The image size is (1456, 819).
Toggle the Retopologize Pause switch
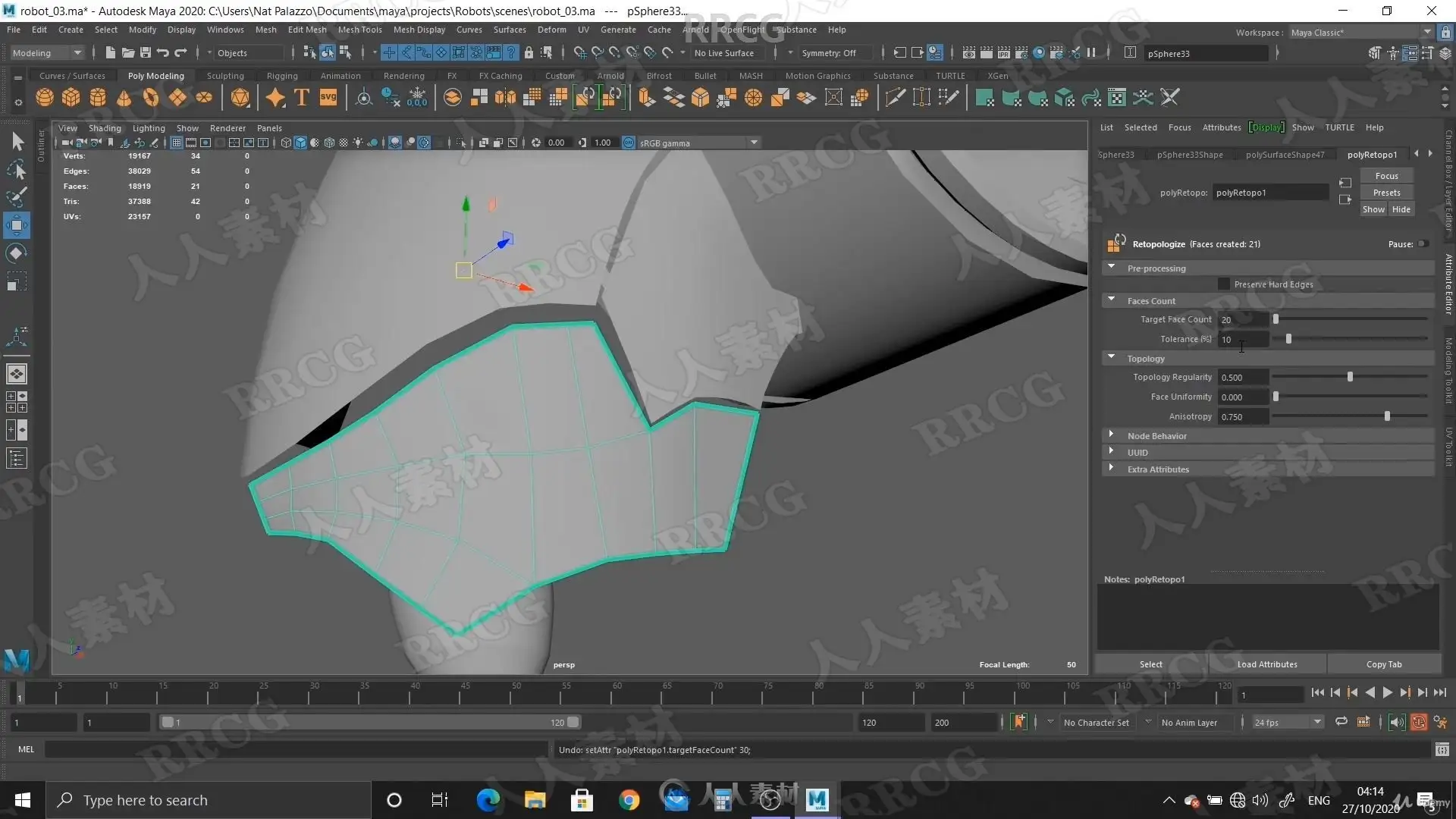[x=1423, y=244]
